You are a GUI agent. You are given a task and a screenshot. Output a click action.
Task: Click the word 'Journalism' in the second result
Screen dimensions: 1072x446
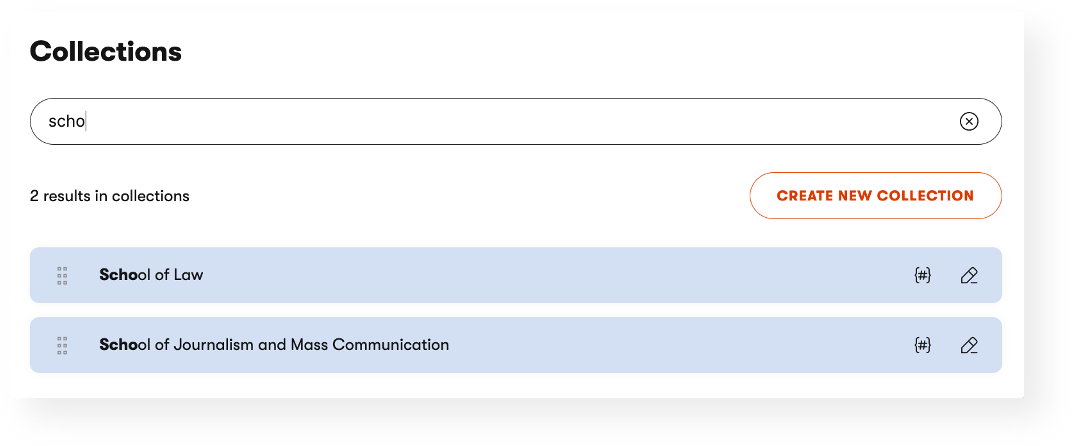(x=214, y=345)
